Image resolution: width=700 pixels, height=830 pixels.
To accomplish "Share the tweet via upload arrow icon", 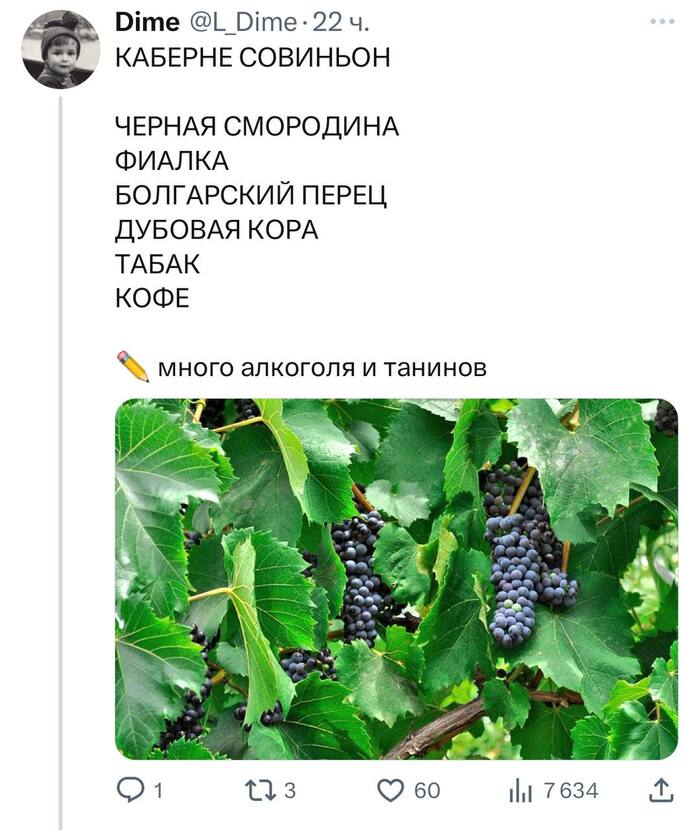I will (x=661, y=791).
